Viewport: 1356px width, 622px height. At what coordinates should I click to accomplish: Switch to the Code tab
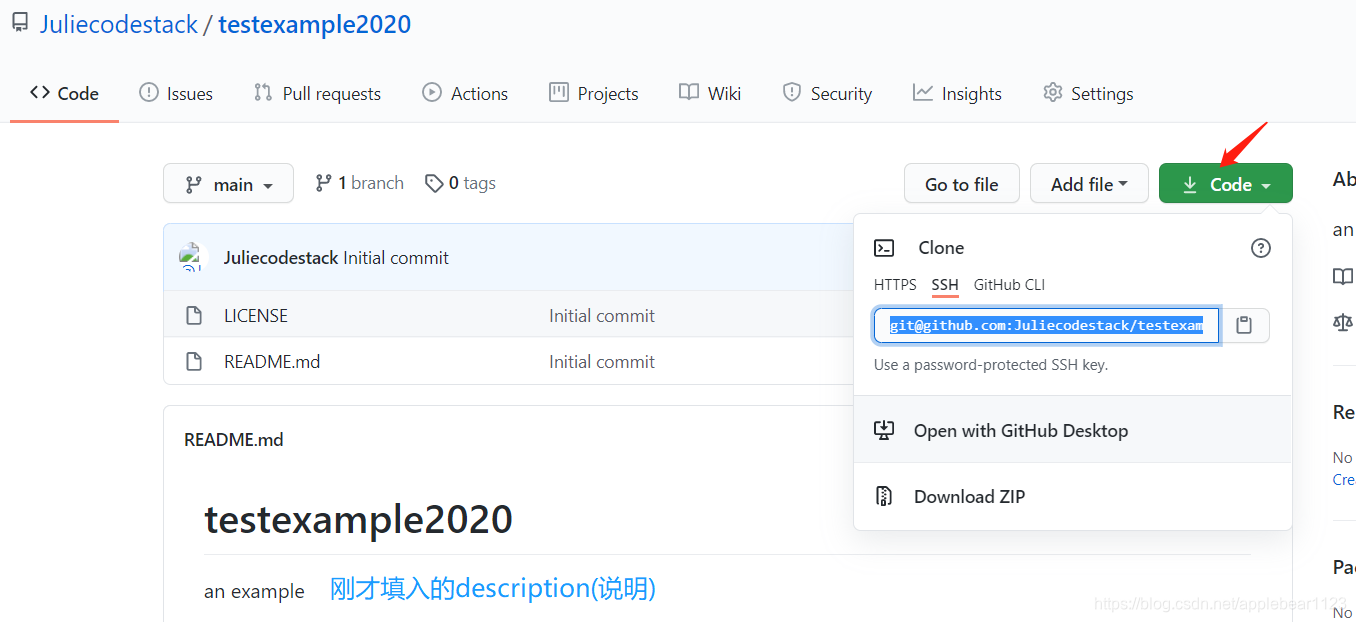click(x=64, y=93)
